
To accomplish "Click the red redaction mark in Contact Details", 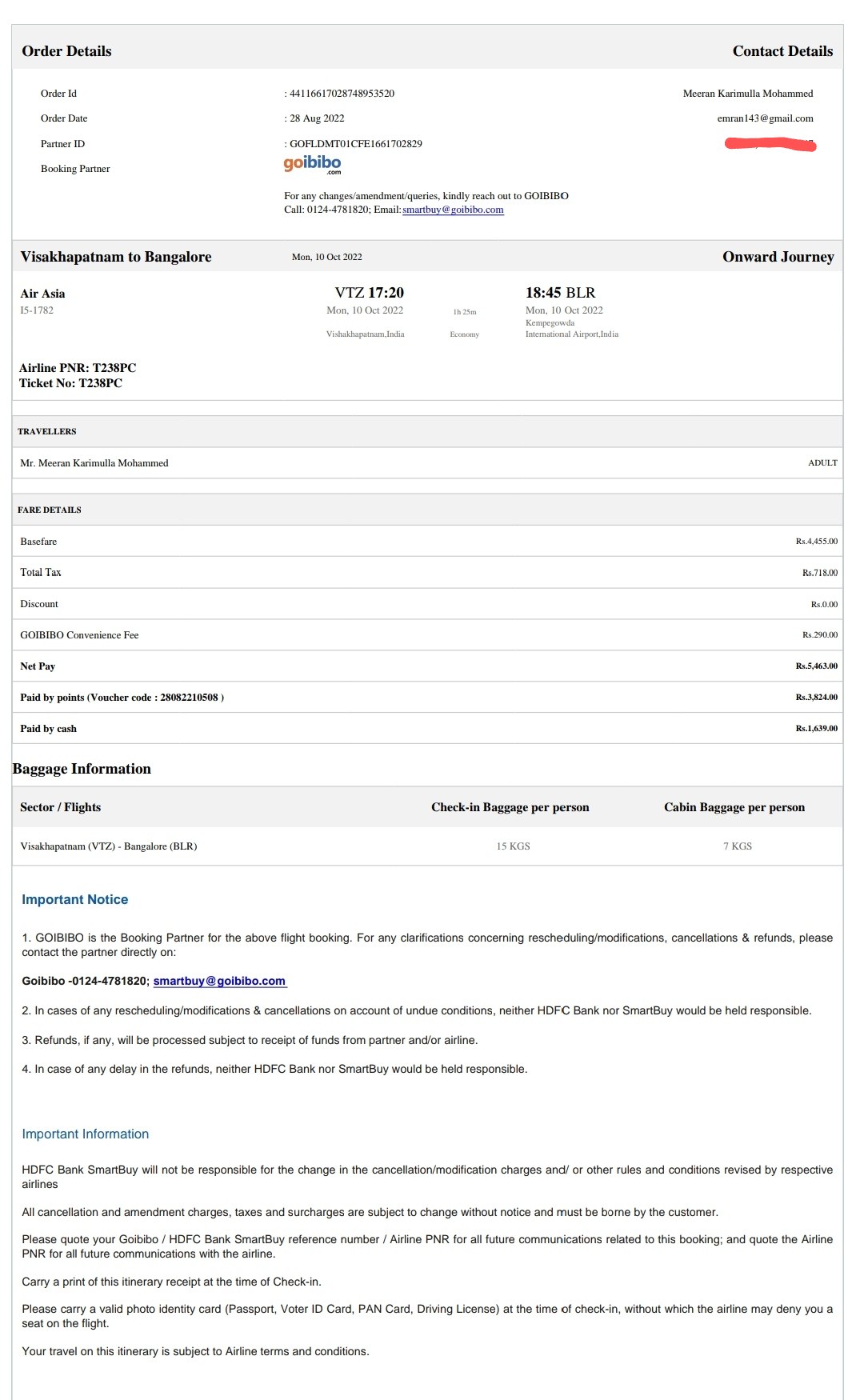I will 770,145.
